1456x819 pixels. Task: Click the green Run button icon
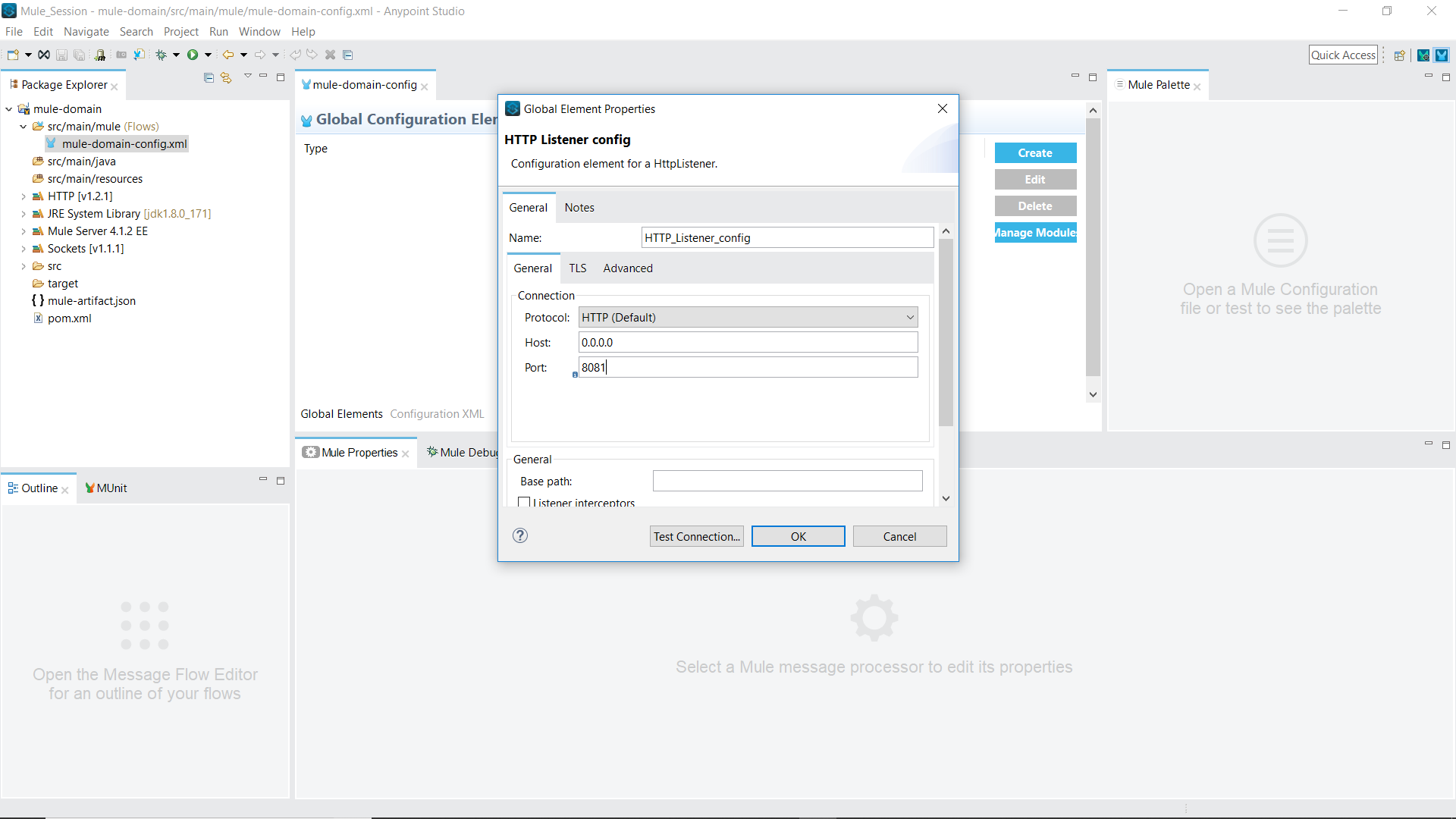coord(193,55)
